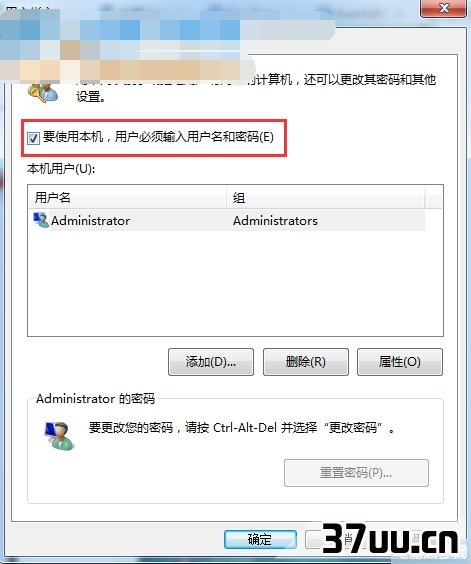Click the 删除(R) delete button

306,362
